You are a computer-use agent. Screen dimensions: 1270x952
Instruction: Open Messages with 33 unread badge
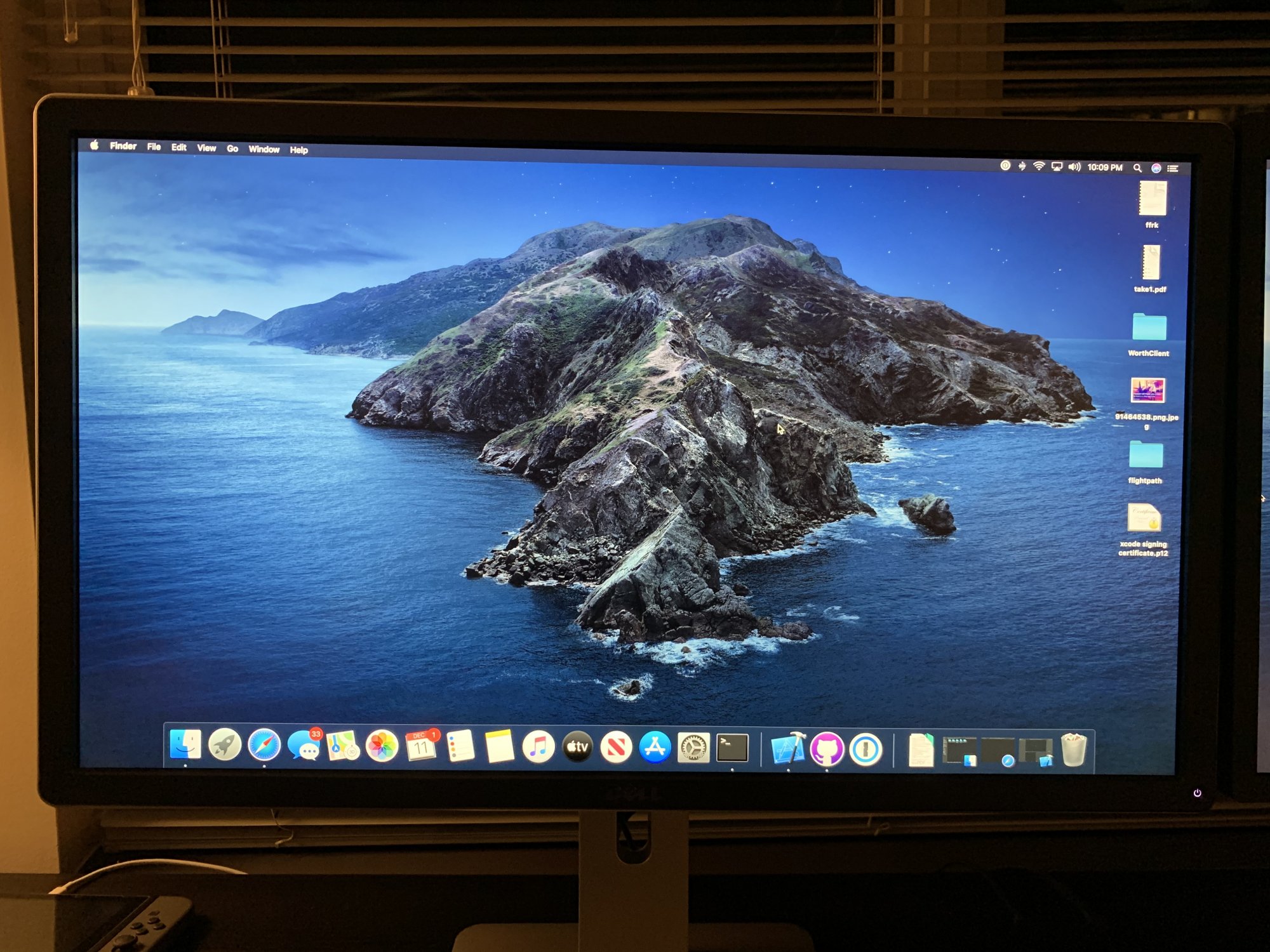coord(304,746)
